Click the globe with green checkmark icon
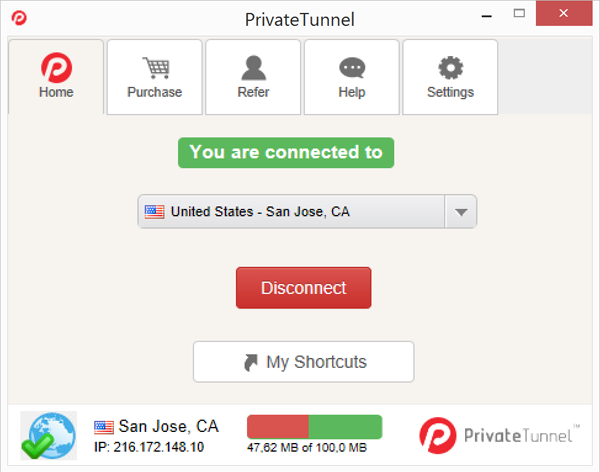 [x=48, y=435]
